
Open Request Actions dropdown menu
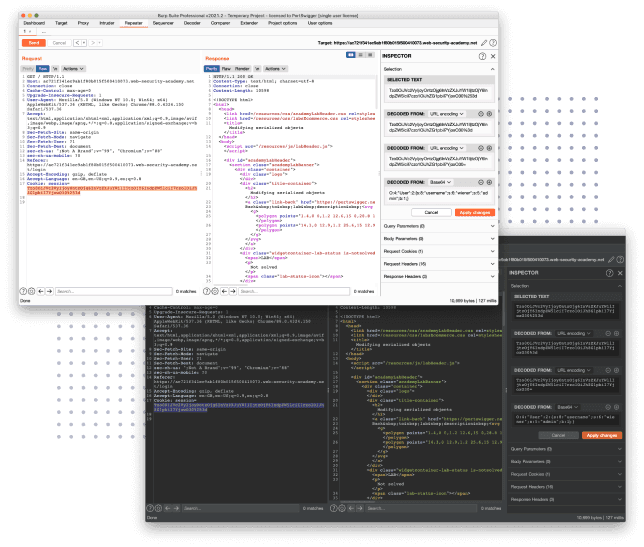tap(71, 70)
